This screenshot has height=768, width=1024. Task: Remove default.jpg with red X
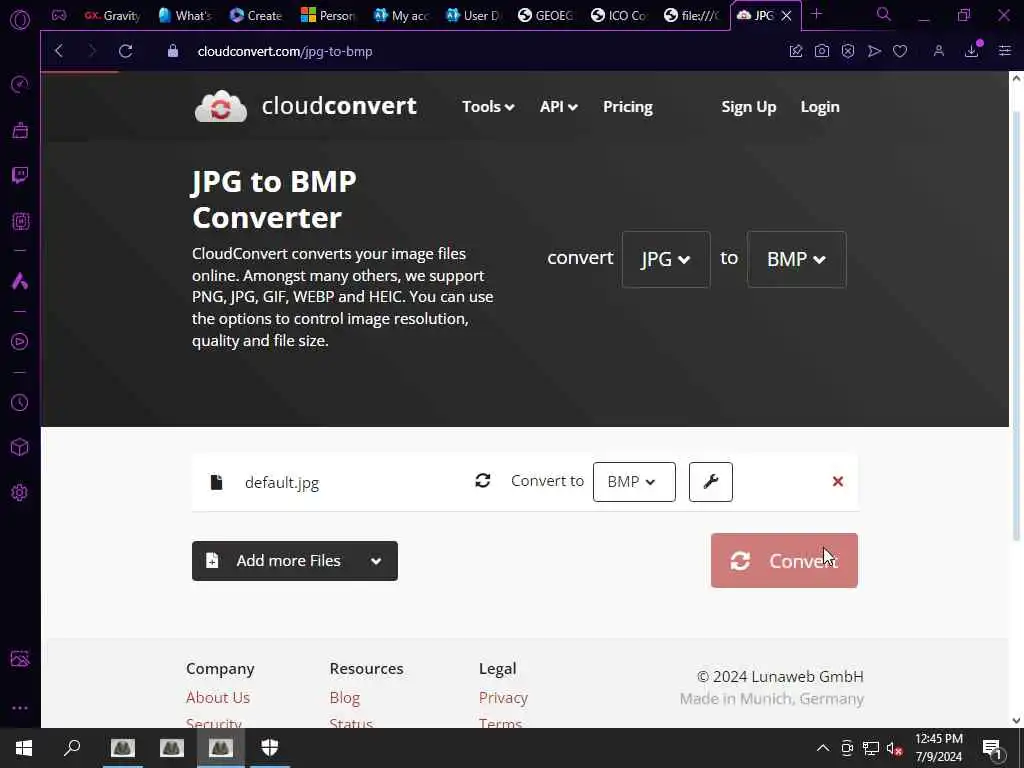click(838, 482)
